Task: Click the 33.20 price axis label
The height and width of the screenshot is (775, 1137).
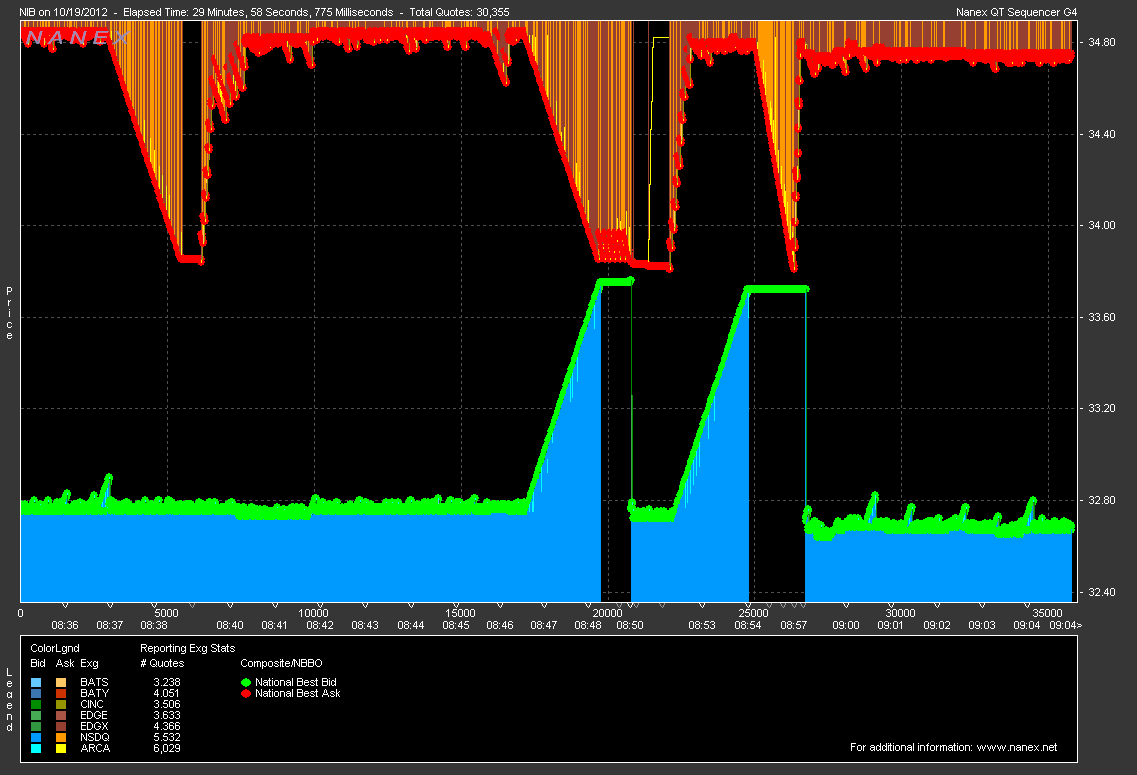Action: click(1102, 408)
